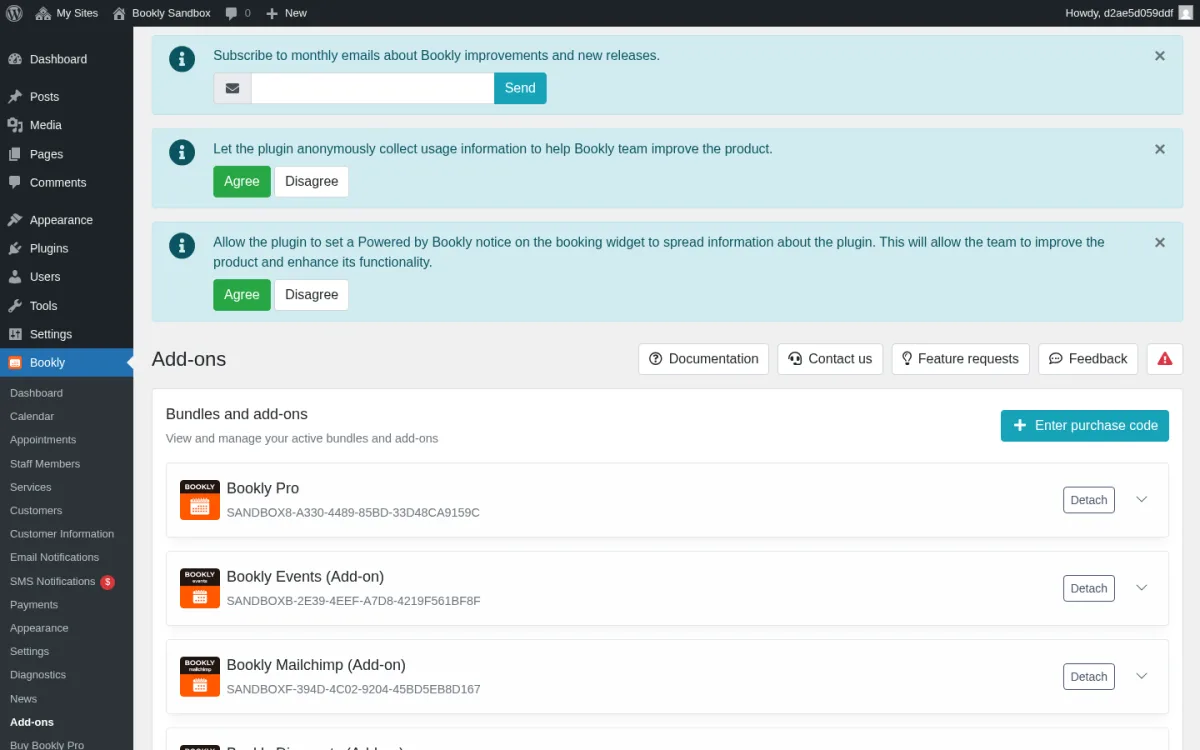The height and width of the screenshot is (750, 1200).
Task: Open the New content menu
Action: tap(286, 13)
